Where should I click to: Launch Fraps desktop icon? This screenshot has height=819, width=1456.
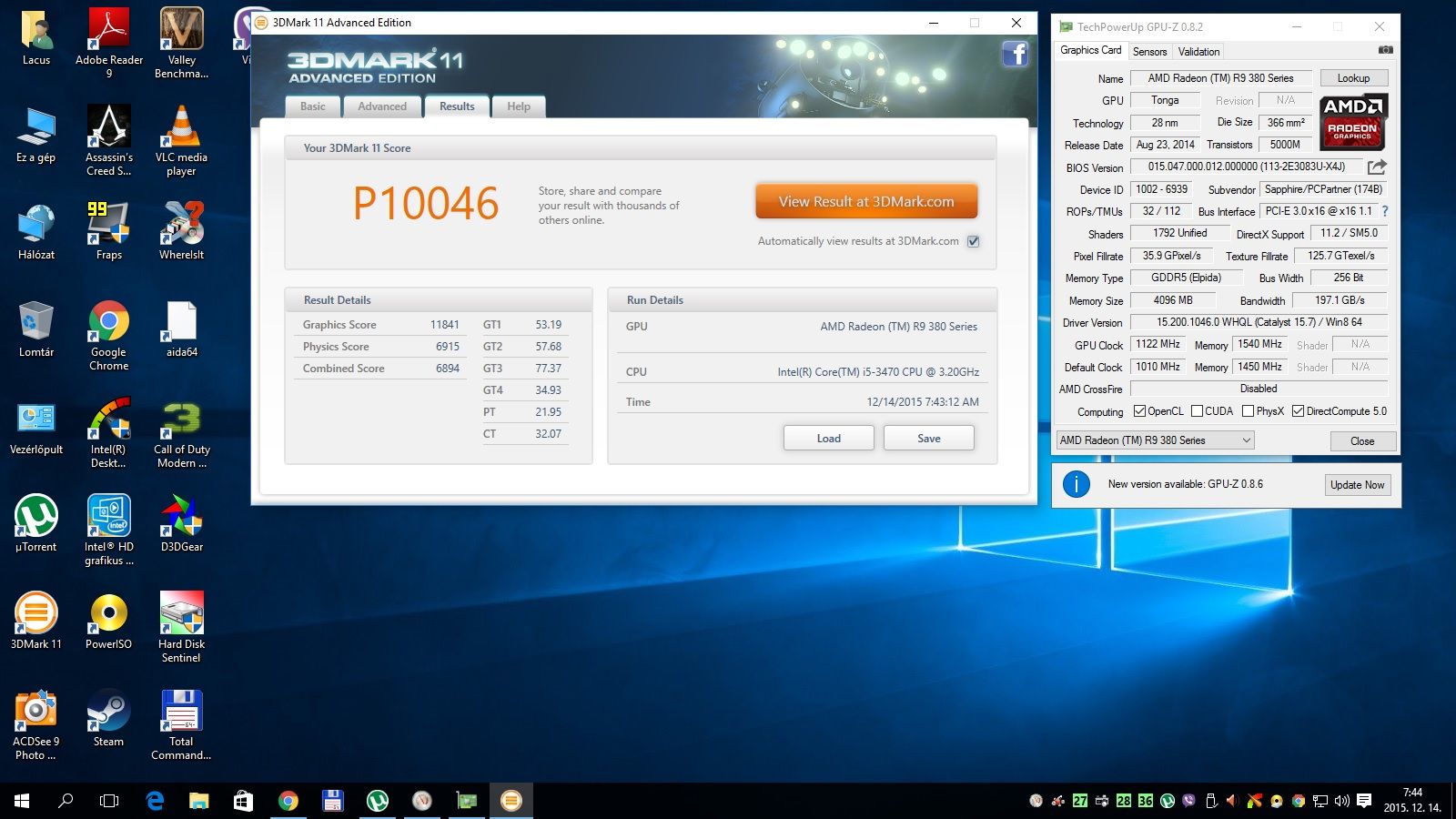tap(109, 231)
